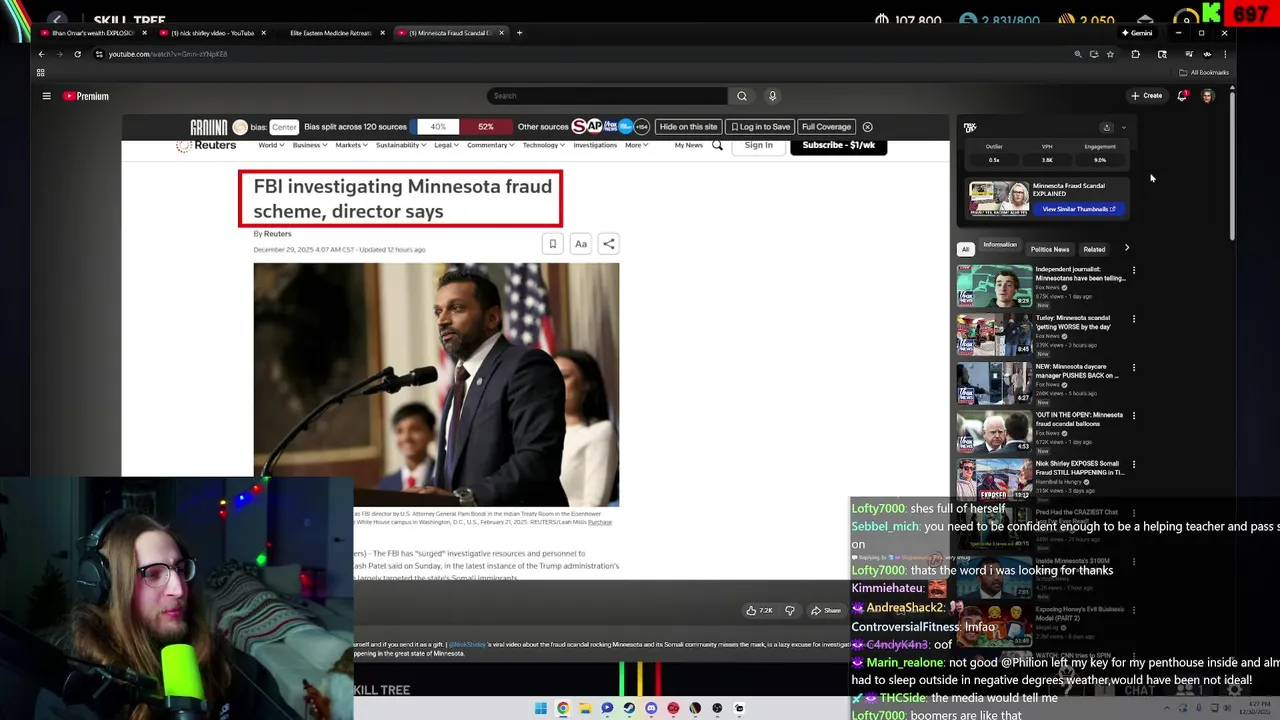Select the Related filter chip
Screen dimensions: 1280x720
pyautogui.click(x=1094, y=249)
